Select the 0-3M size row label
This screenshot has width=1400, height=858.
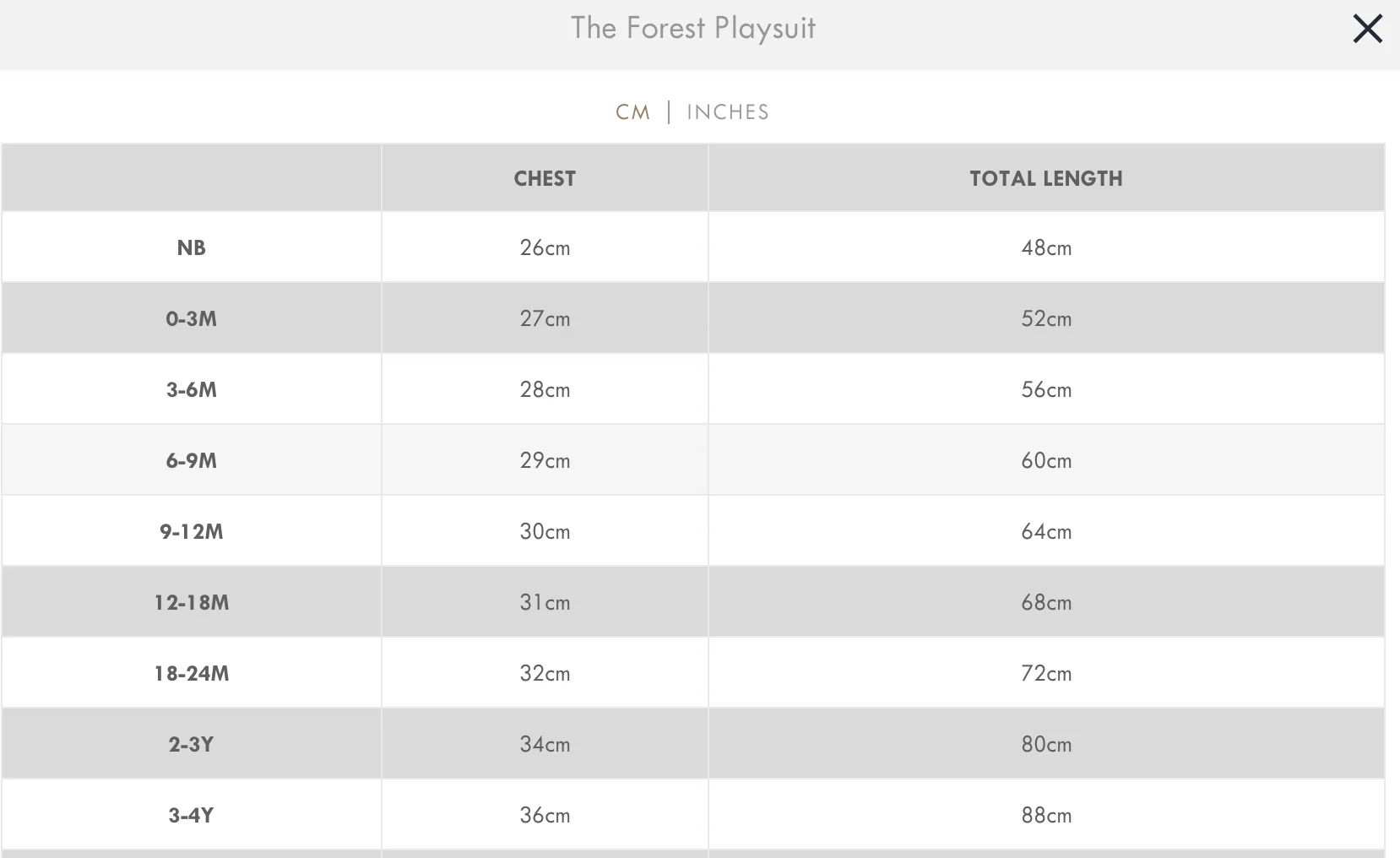(x=191, y=318)
